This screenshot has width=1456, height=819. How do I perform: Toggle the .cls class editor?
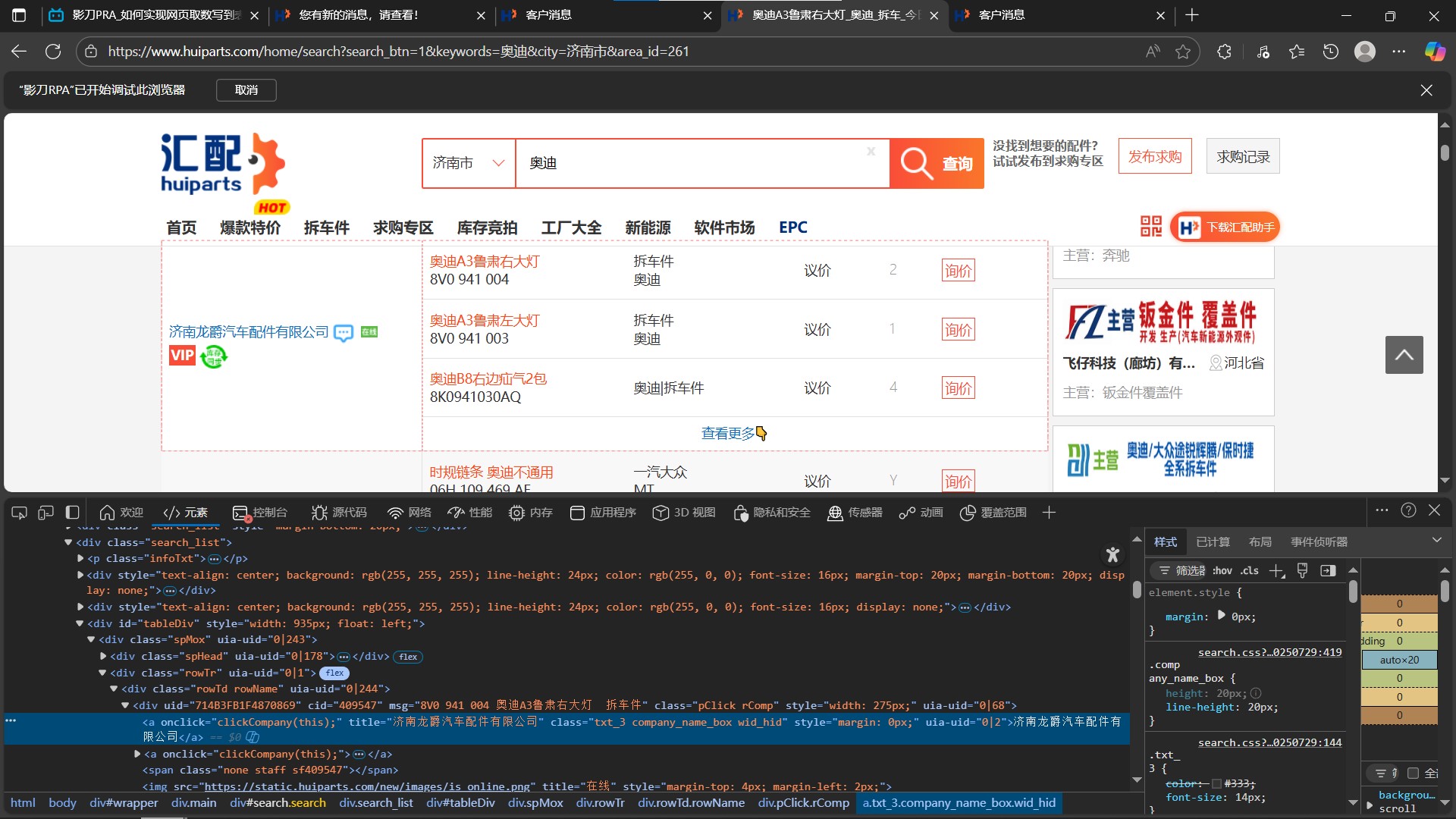coord(1250,571)
